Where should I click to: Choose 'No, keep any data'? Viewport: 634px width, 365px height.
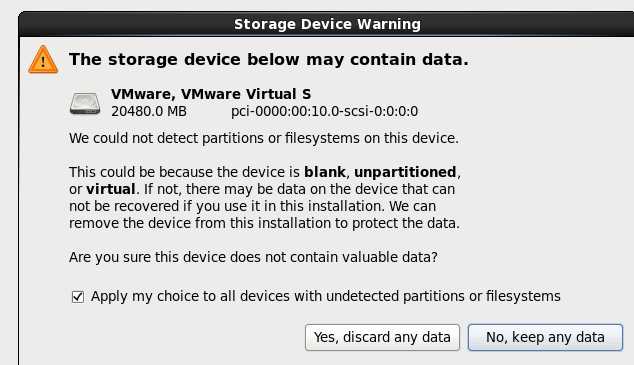545,337
